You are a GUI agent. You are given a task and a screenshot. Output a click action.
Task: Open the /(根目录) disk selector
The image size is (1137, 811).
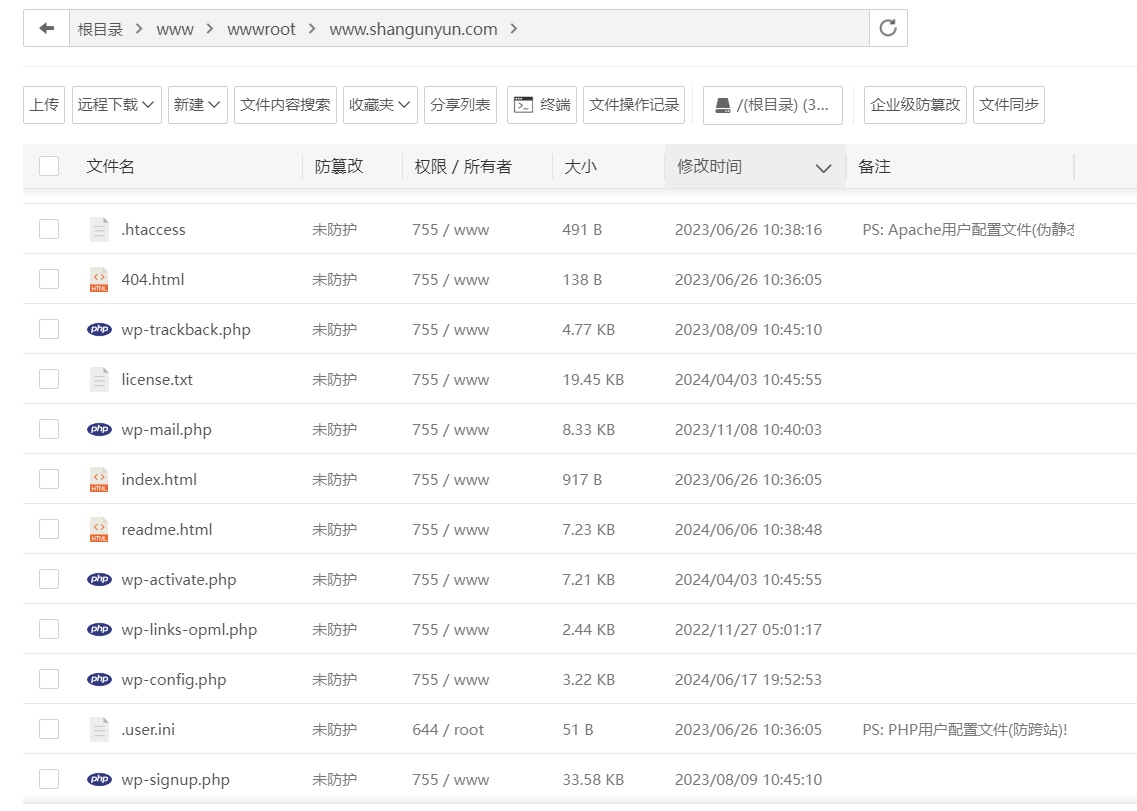click(x=773, y=105)
